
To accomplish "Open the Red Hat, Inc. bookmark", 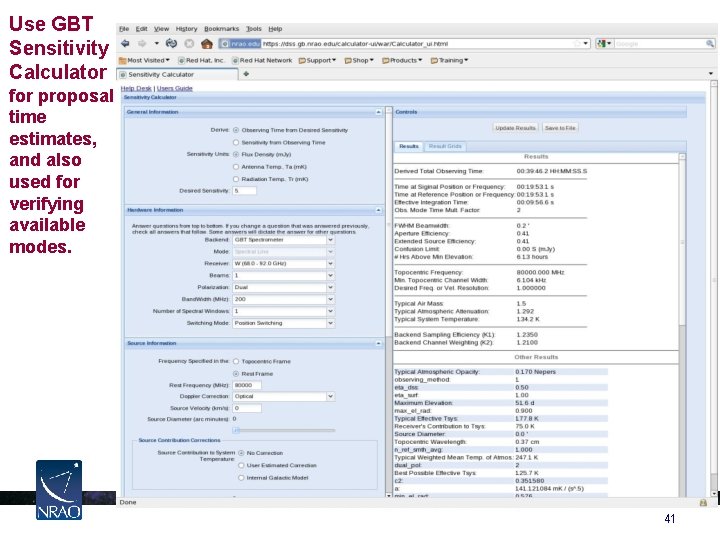I will pyautogui.click(x=202, y=60).
